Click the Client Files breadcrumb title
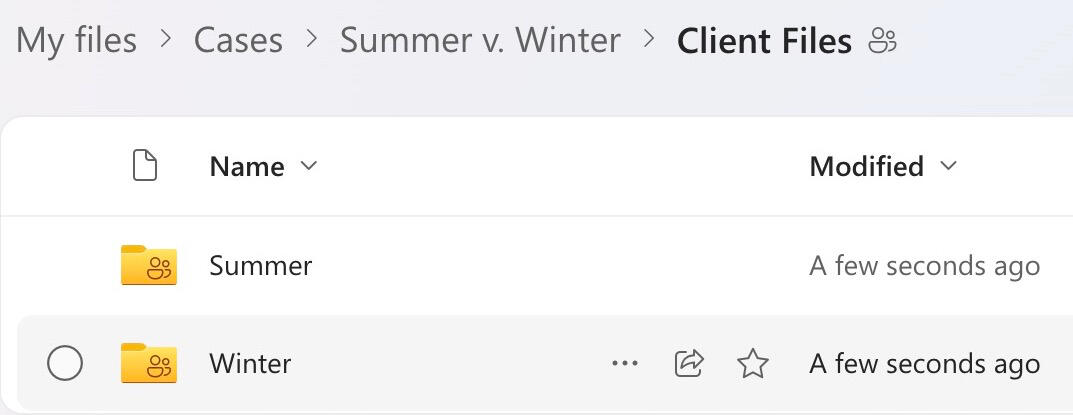 (x=764, y=41)
